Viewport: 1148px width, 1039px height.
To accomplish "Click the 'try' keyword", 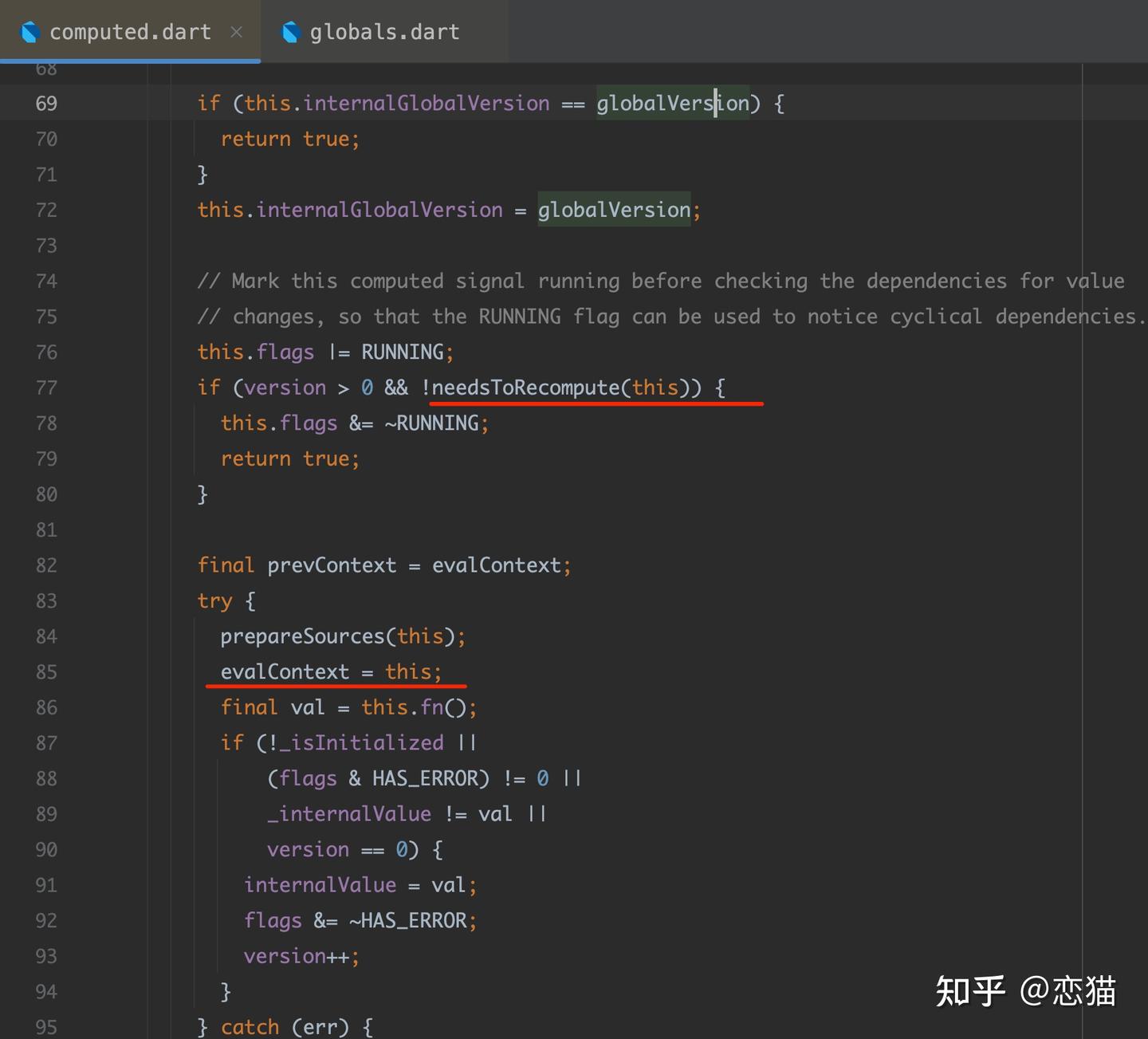I will [214, 601].
